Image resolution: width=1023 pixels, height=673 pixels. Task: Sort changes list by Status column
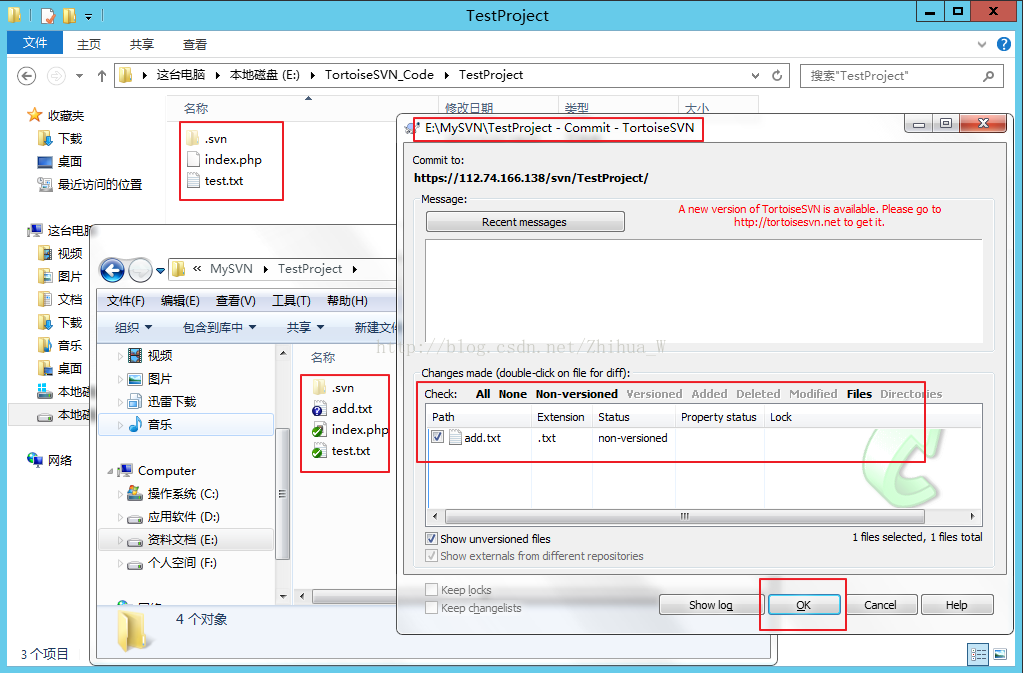pyautogui.click(x=634, y=417)
